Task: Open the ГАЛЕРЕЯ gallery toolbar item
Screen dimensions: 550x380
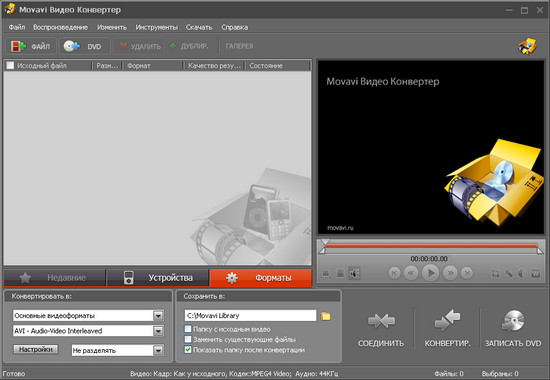Action: pos(240,46)
